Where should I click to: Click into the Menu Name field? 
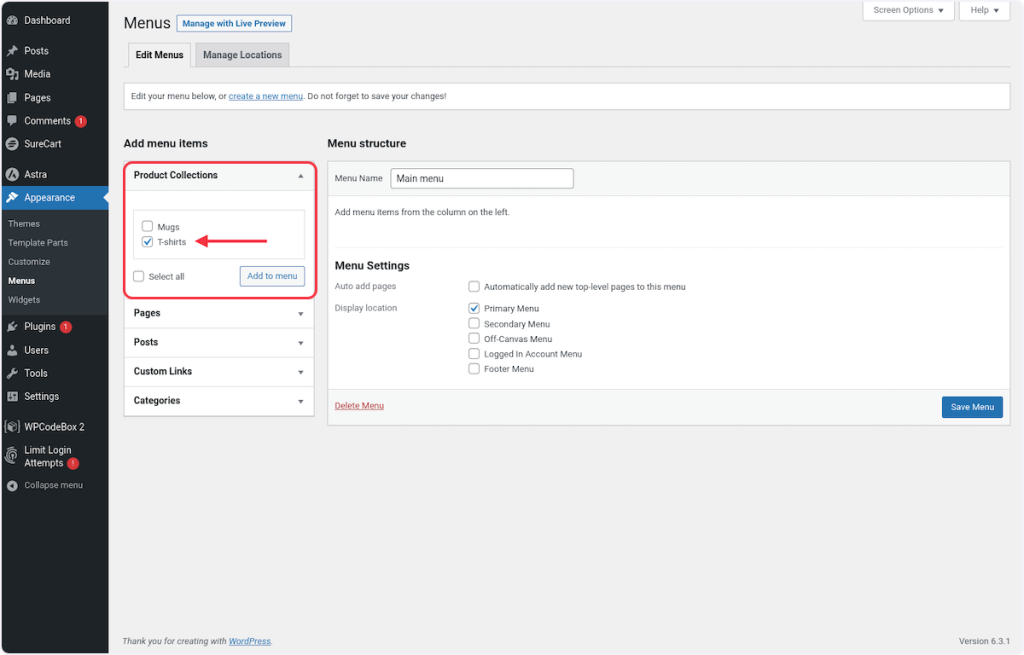(x=481, y=178)
